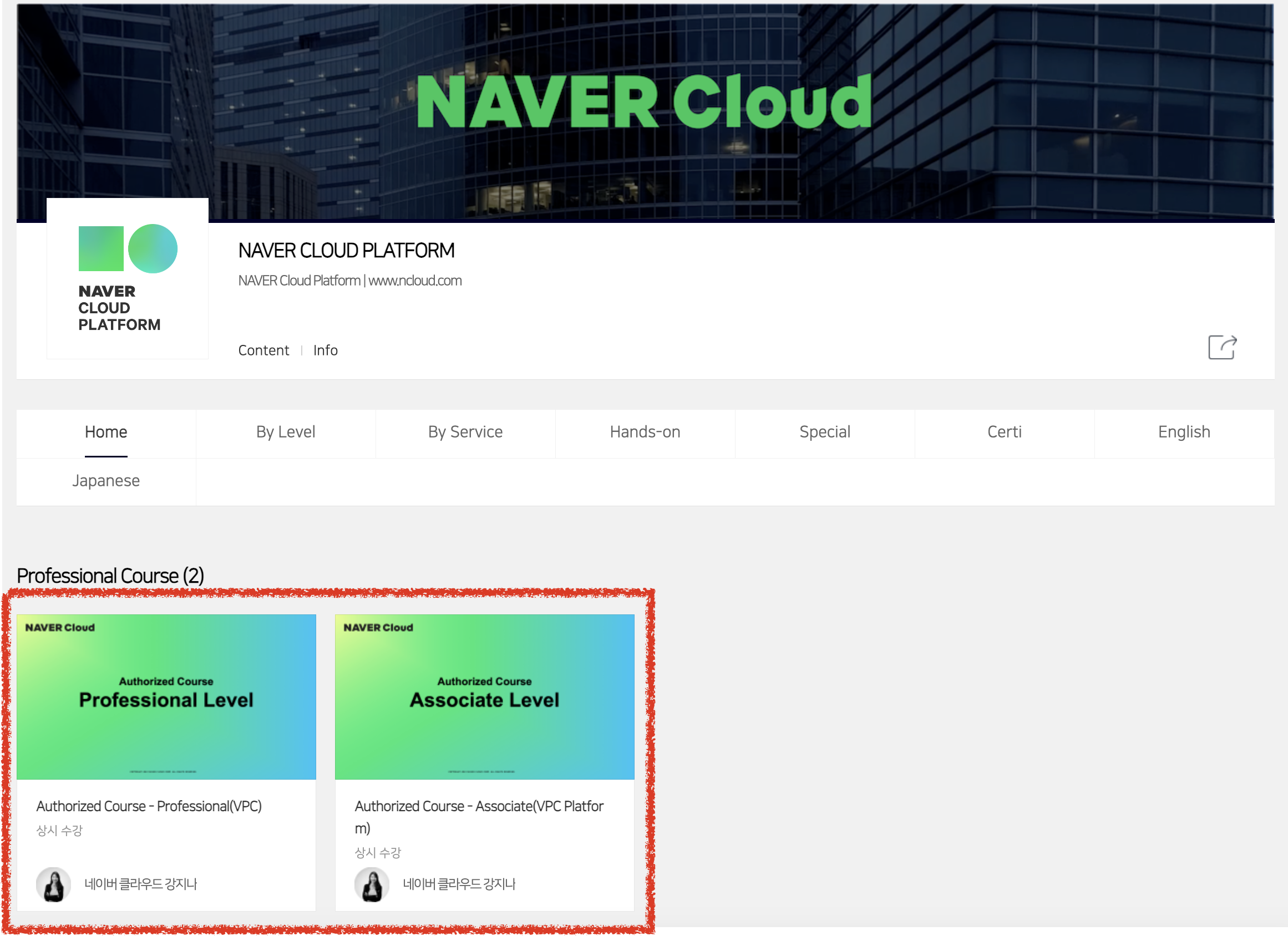Switch to the English tab
This screenshot has width=1288, height=936.
point(1184,432)
